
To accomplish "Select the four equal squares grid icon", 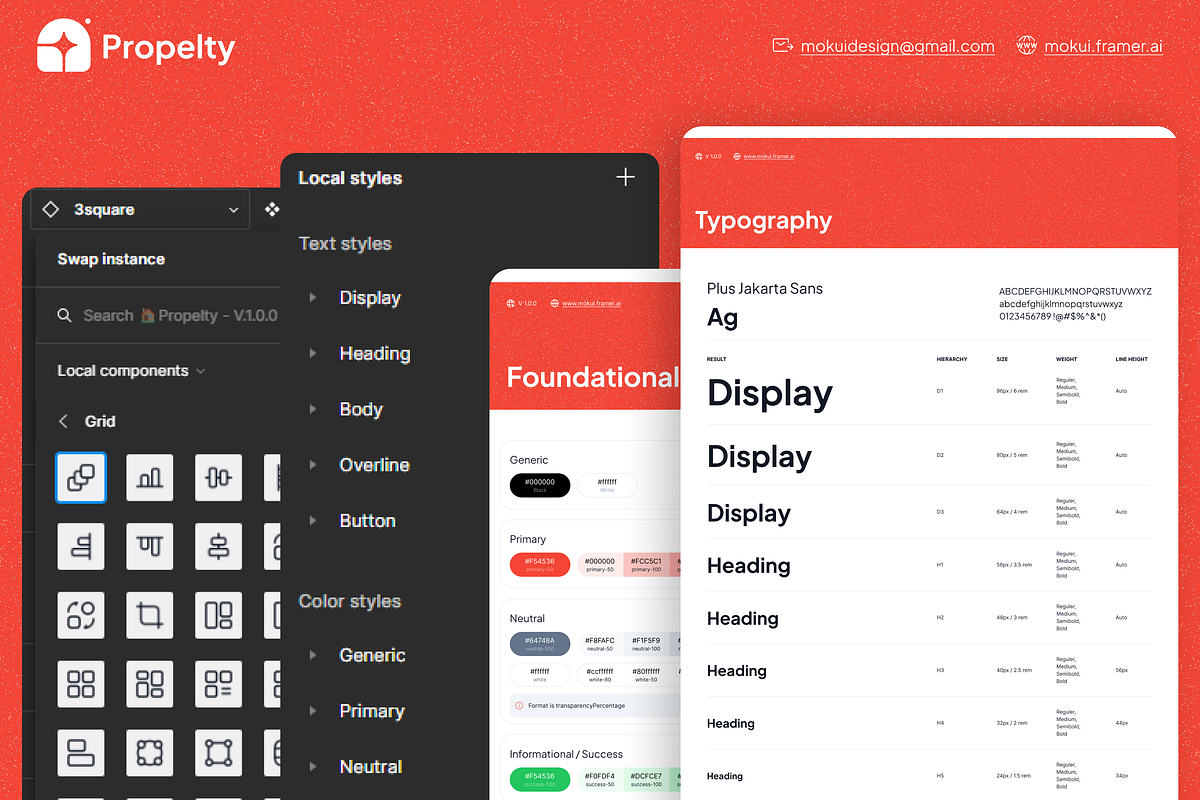I will (81, 684).
